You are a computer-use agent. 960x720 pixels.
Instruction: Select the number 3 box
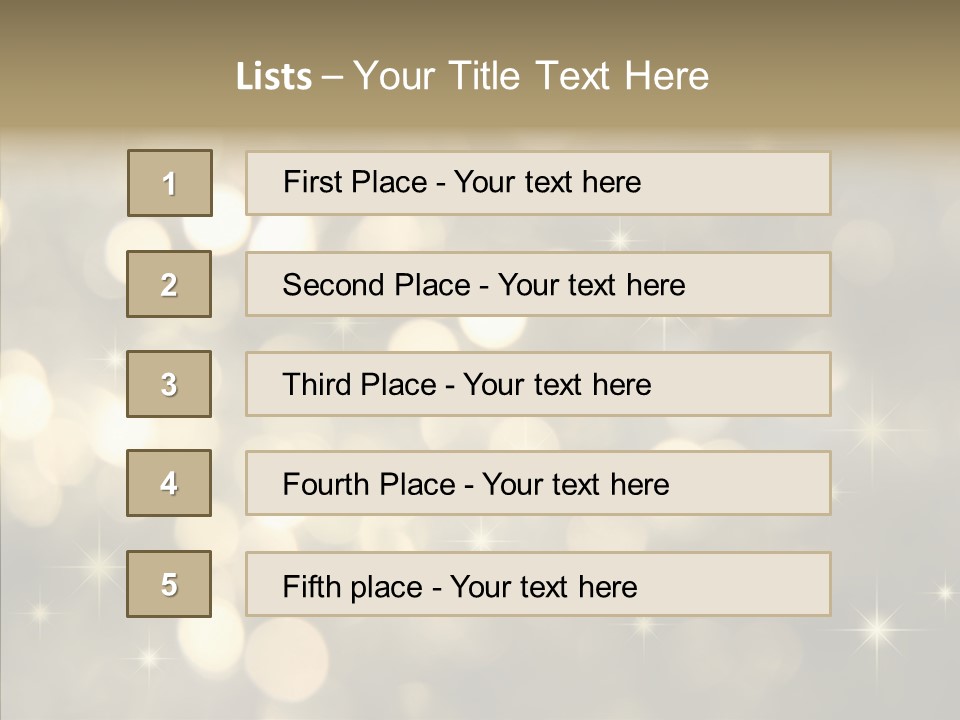pos(169,384)
